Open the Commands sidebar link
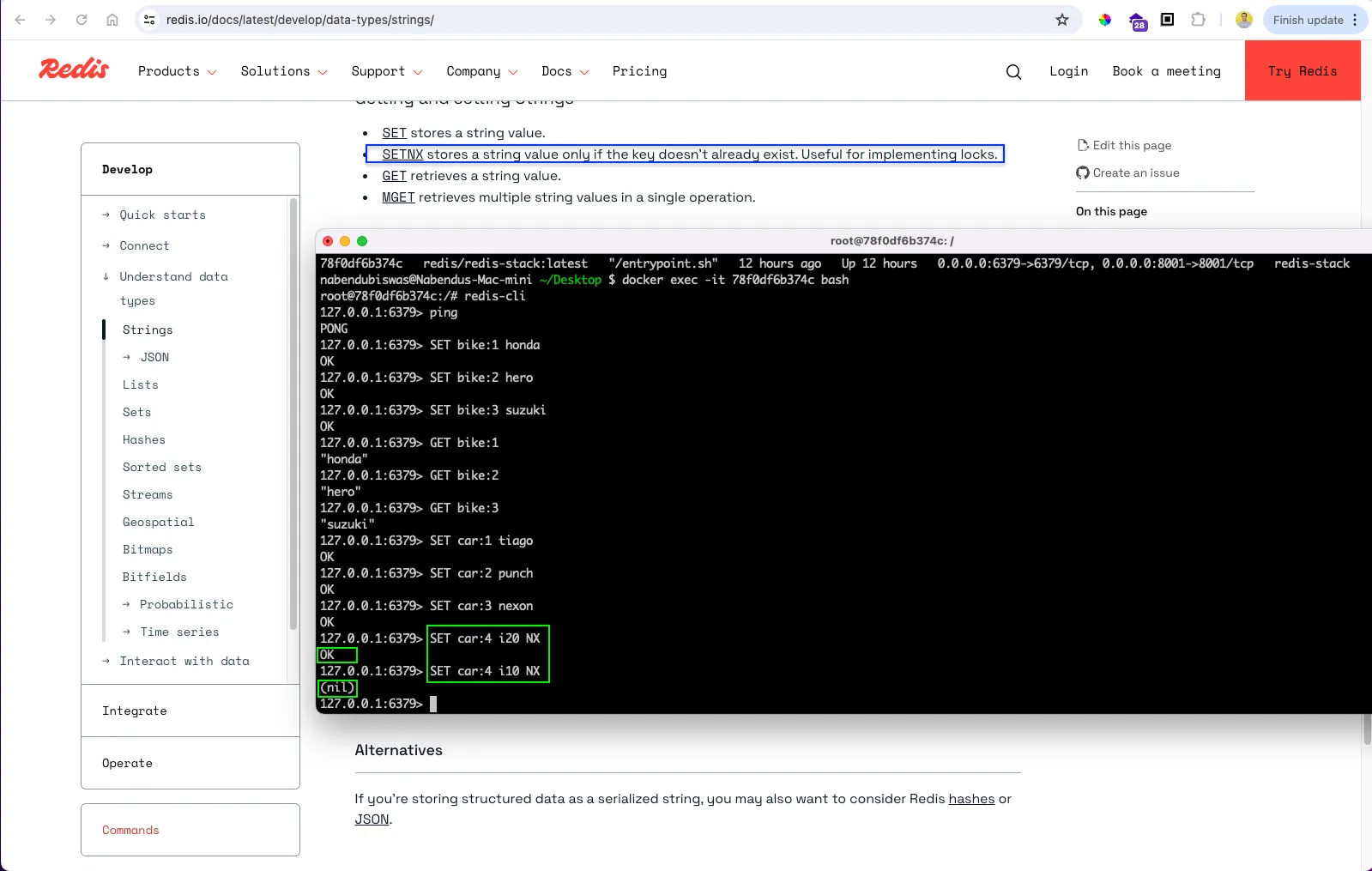The height and width of the screenshot is (871, 1372). 130,830
